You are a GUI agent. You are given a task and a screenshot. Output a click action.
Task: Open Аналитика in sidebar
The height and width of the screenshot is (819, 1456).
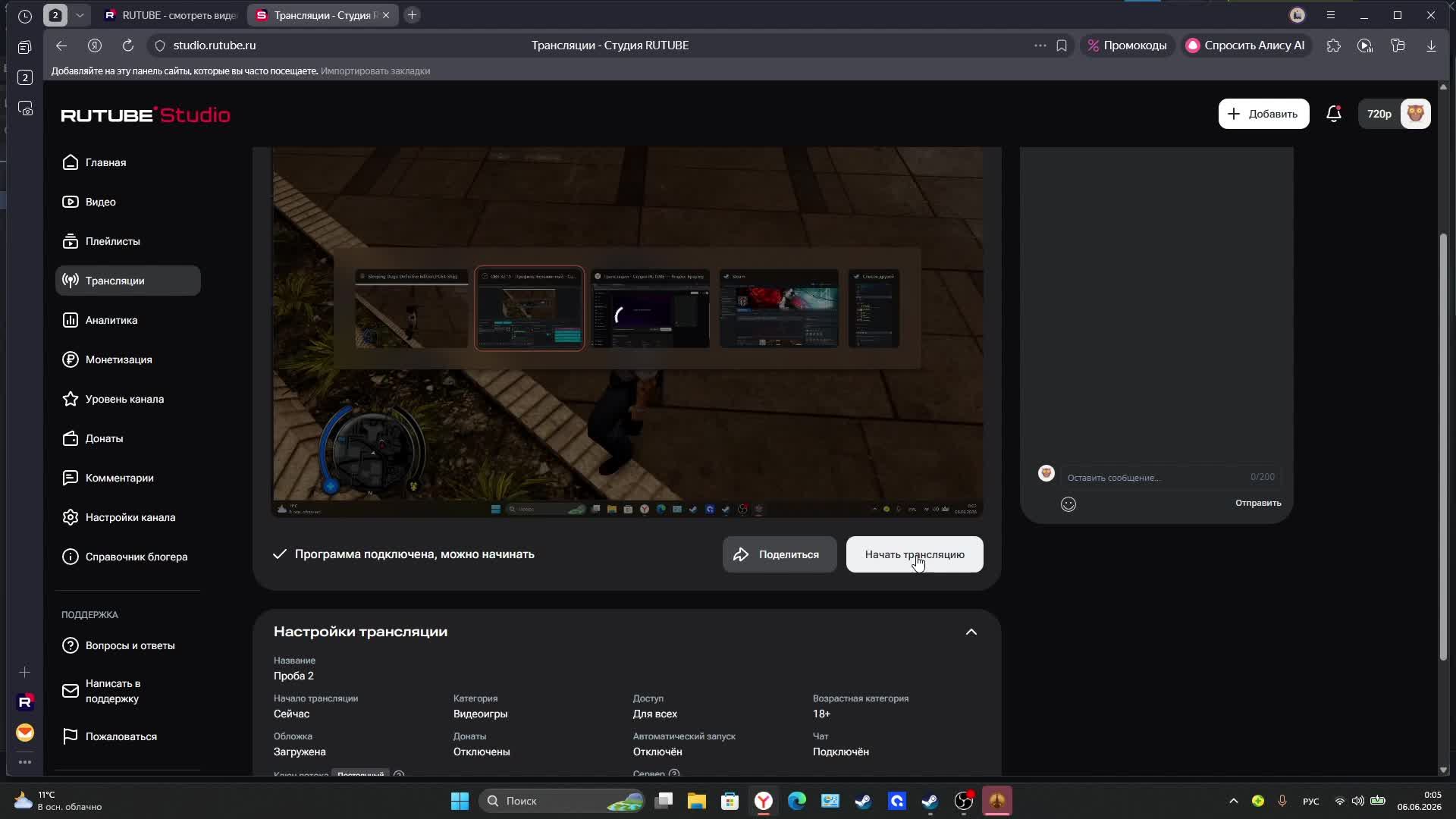pos(128,320)
